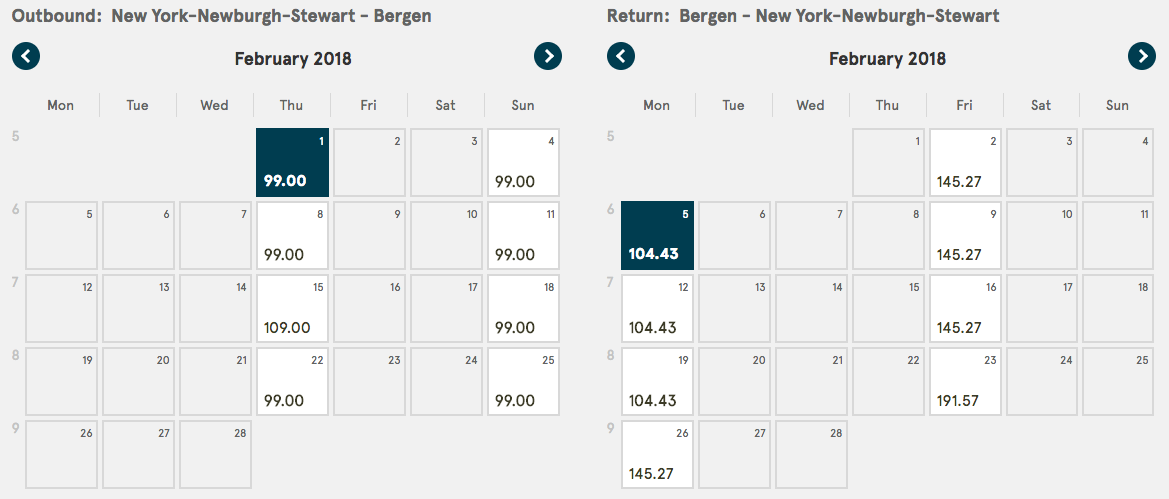Select return February 26 at 145.27
This screenshot has height=499, width=1169.
point(656,454)
